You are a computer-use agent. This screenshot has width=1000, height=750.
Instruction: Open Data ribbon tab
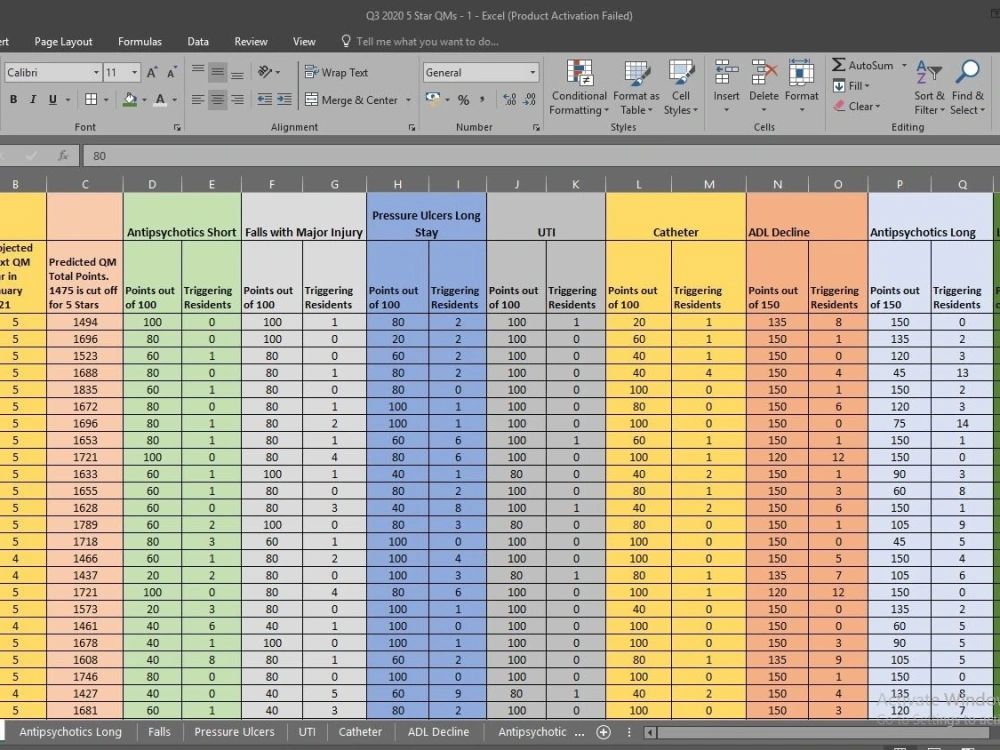pyautogui.click(x=198, y=41)
